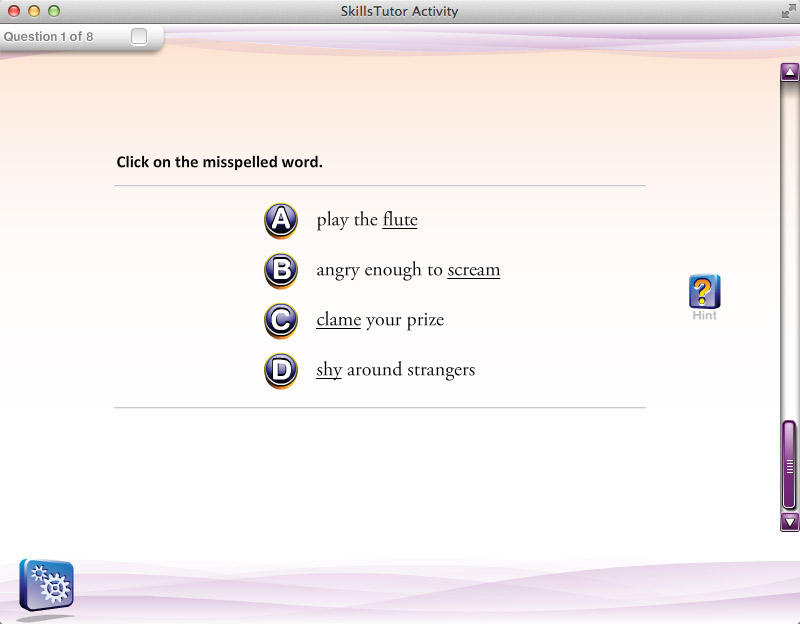Click the underlined word "scream"

[x=473, y=270]
